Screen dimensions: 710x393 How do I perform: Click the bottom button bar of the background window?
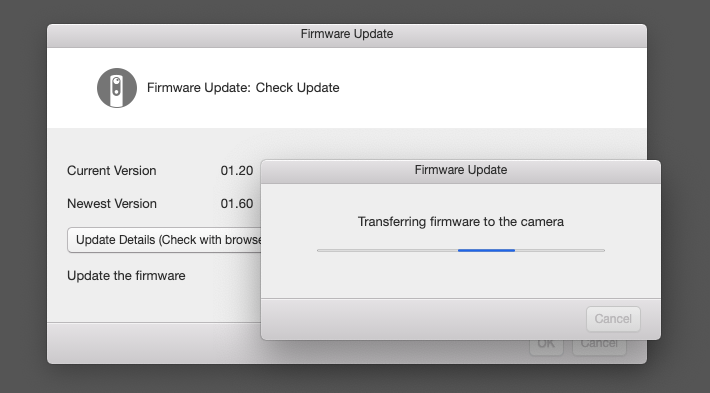click(154, 343)
